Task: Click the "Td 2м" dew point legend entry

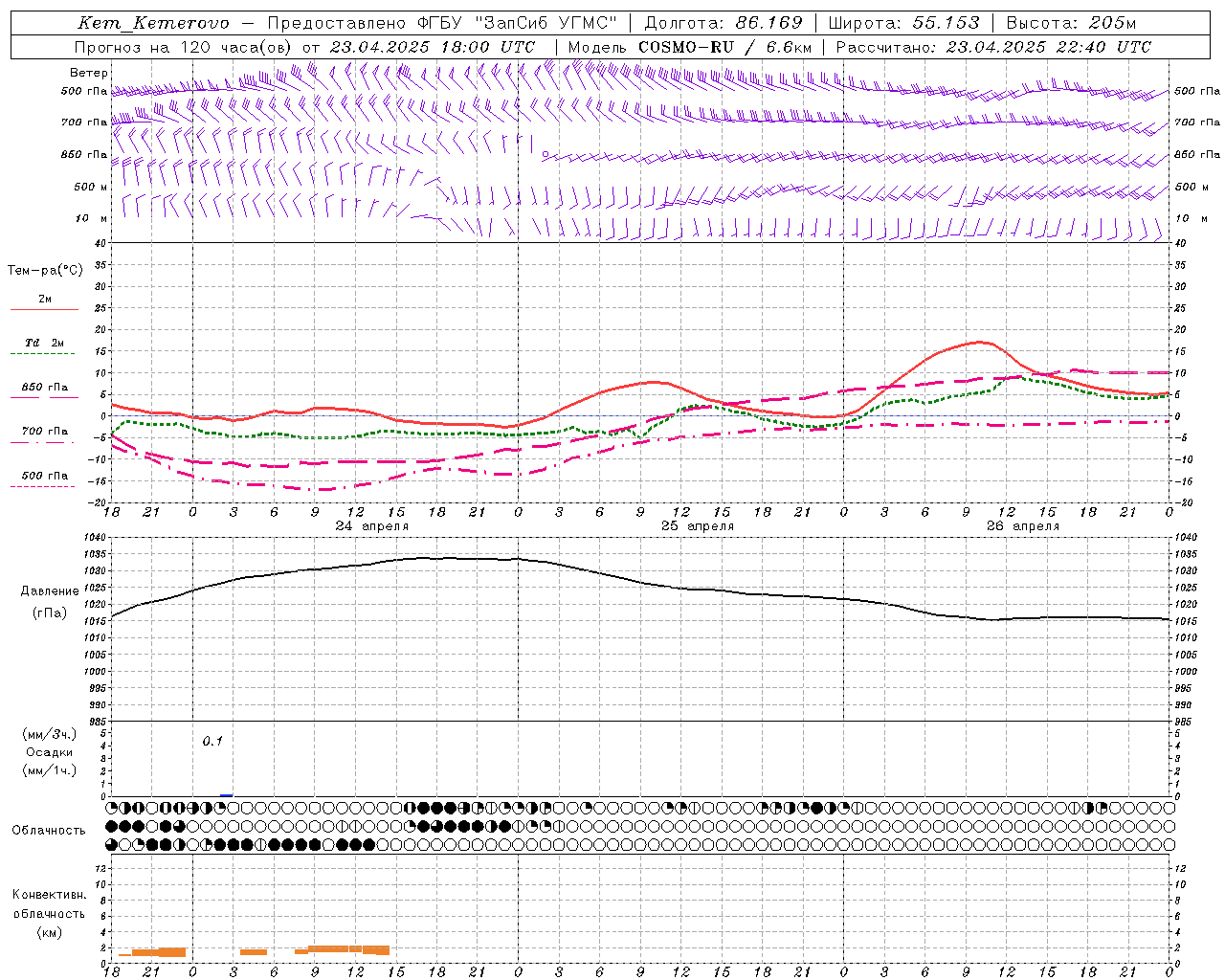Action: (x=44, y=343)
